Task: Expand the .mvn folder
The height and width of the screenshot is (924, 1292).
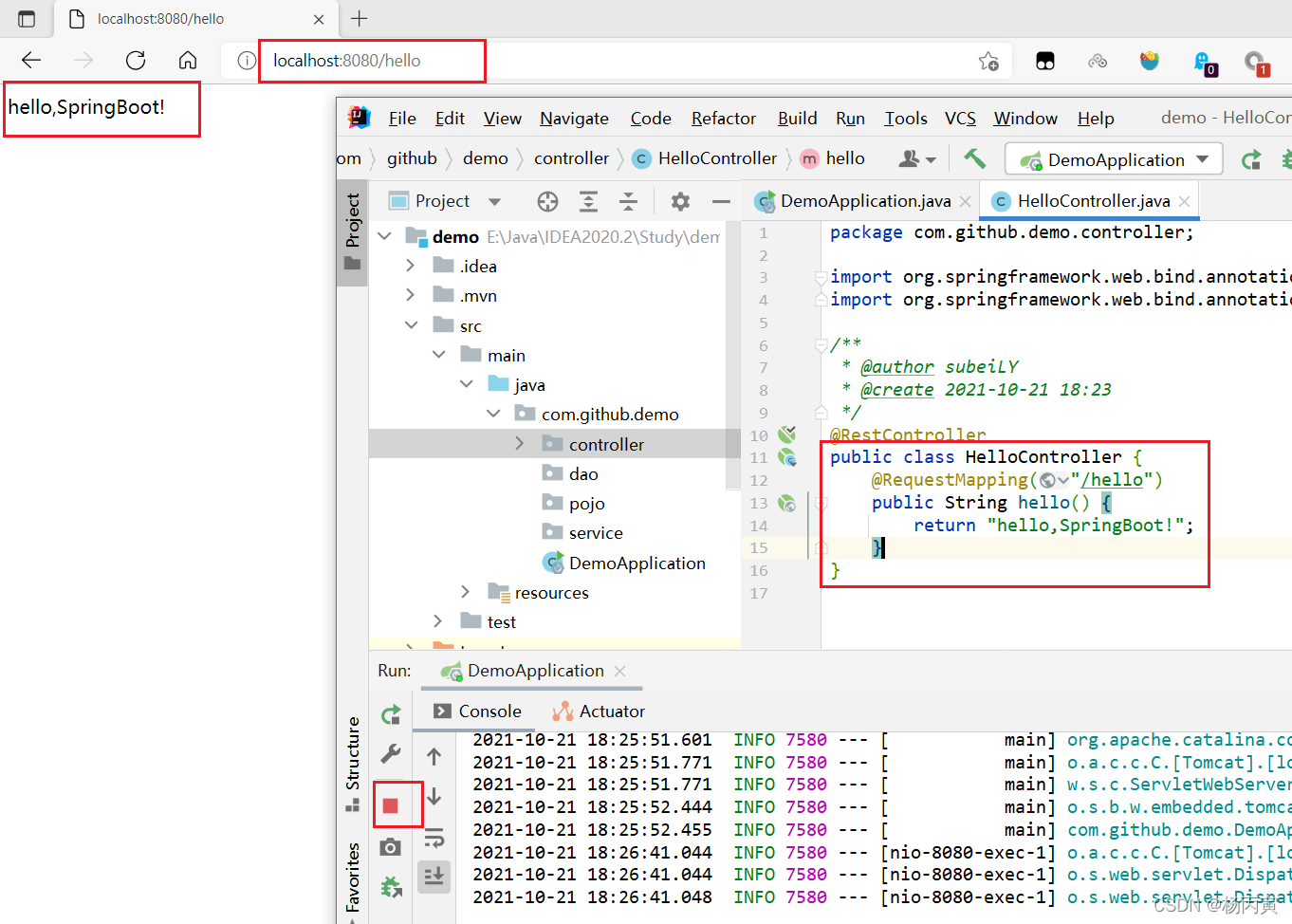Action: coord(411,295)
